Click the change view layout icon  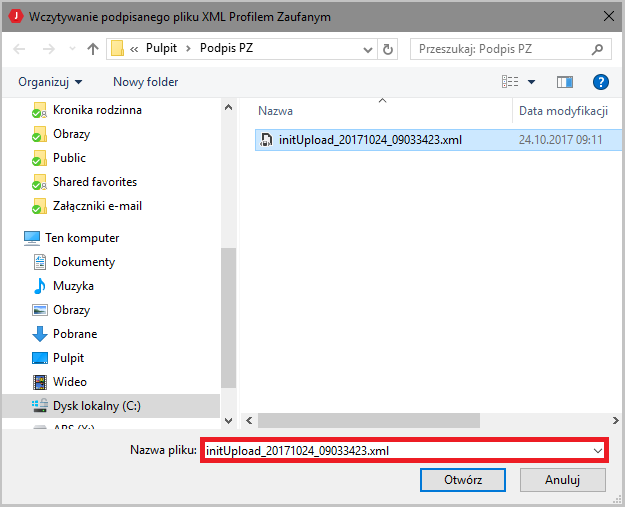pos(510,81)
